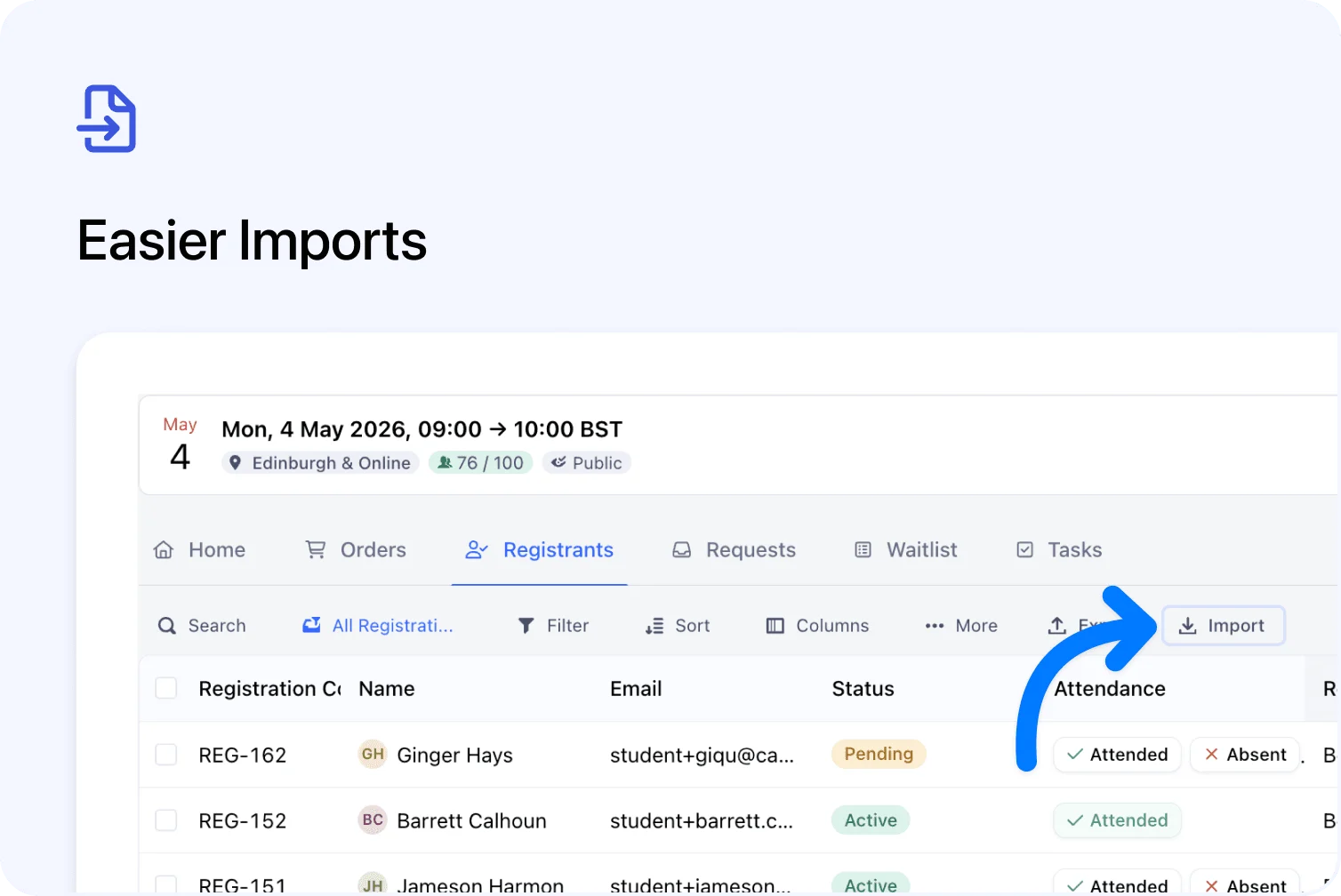
Task: Click the student+barrett email cell
Action: pyautogui.click(x=701, y=820)
